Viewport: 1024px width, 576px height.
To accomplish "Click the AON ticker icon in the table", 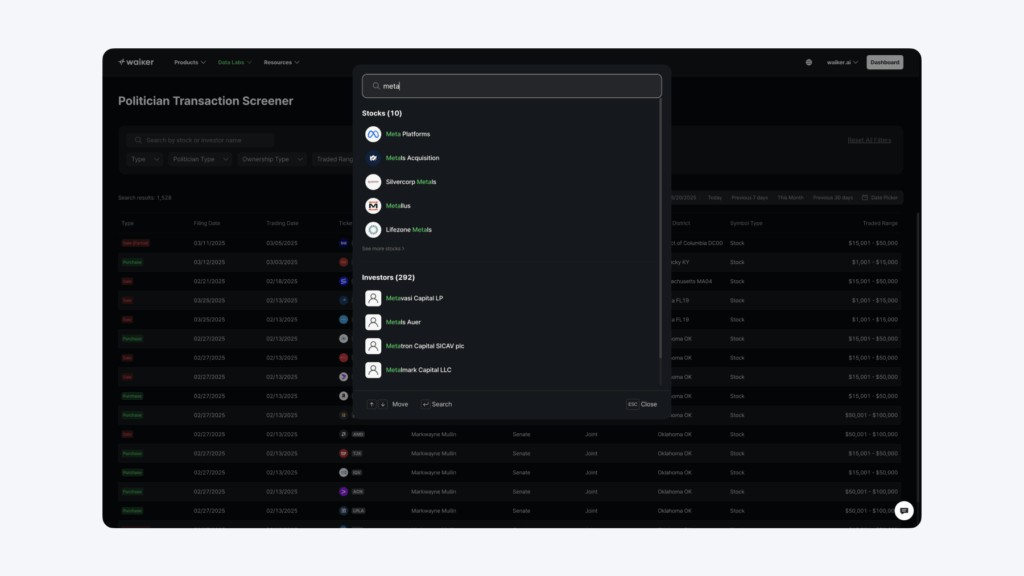I will [x=344, y=492].
